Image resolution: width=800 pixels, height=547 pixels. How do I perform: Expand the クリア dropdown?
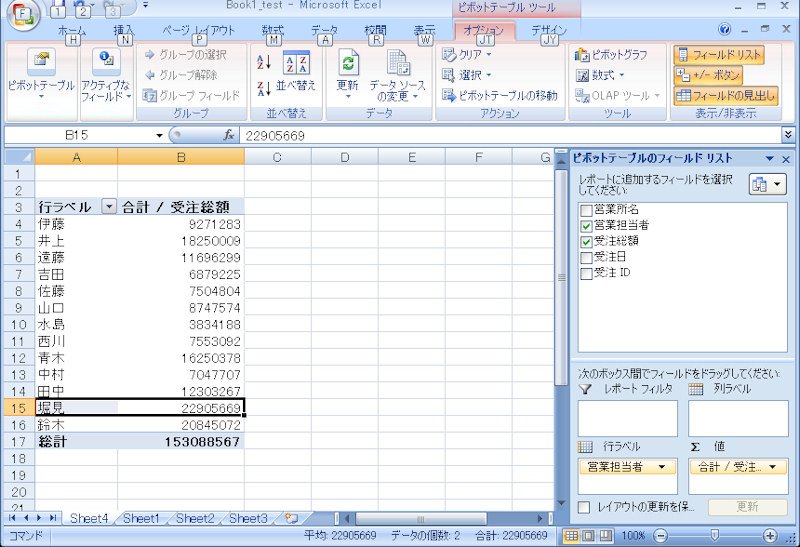pos(488,54)
